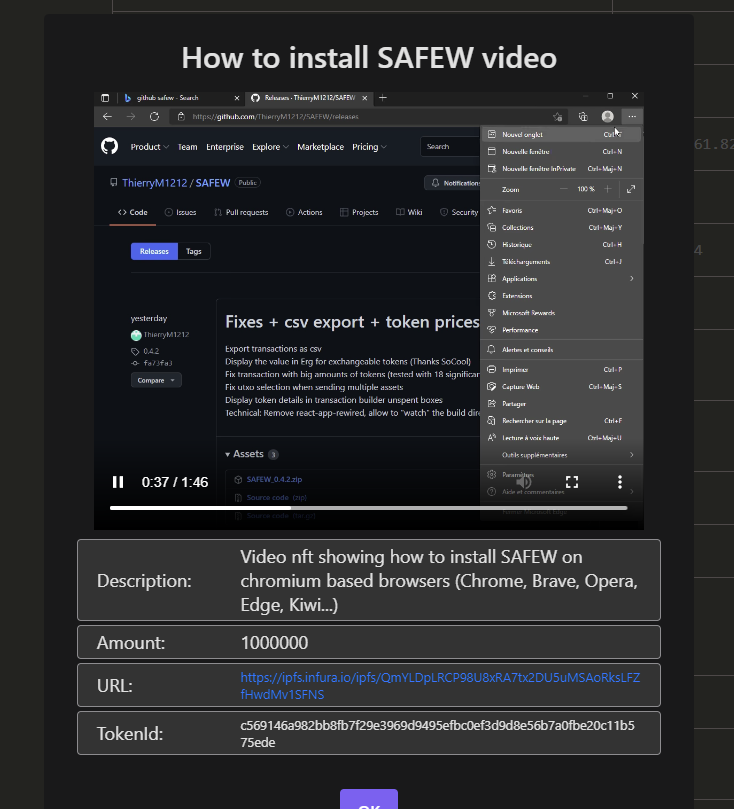734x809 pixels.
Task: Click the profile avatar icon in the browser toolbar
Action: pyautogui.click(x=608, y=117)
